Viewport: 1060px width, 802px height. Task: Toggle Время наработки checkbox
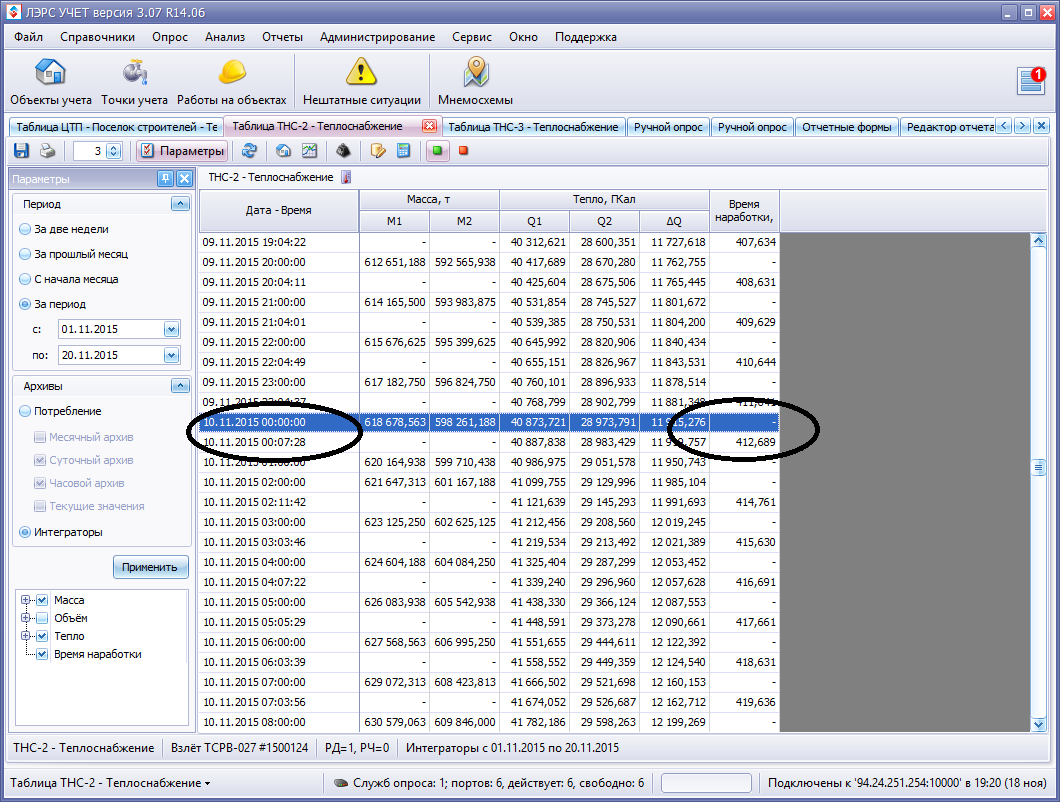tap(43, 654)
